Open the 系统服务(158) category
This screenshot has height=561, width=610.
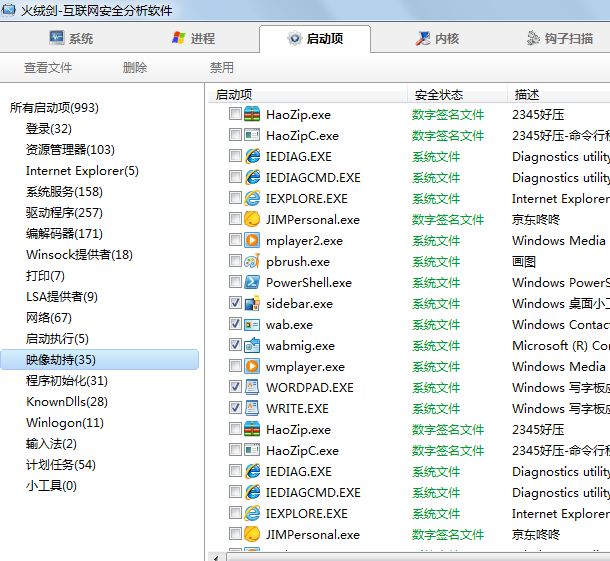click(64, 191)
